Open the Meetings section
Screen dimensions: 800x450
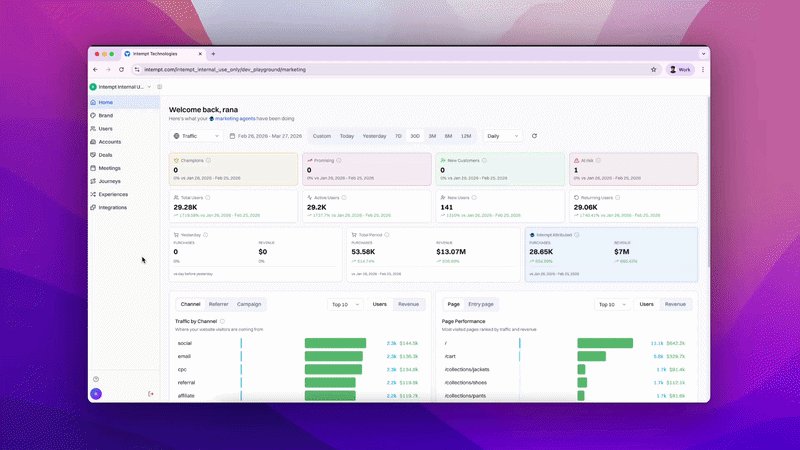(124, 168)
